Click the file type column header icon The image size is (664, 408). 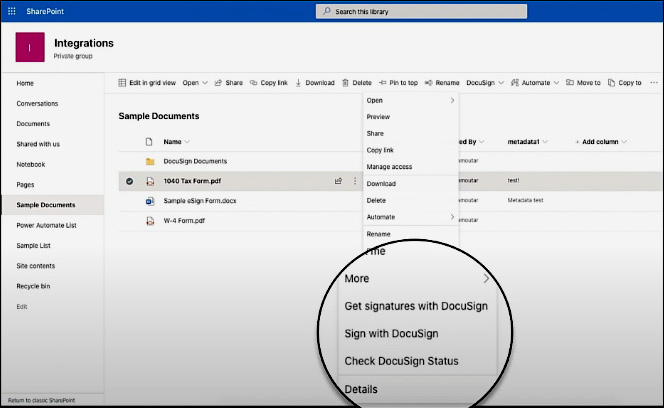[x=149, y=142]
